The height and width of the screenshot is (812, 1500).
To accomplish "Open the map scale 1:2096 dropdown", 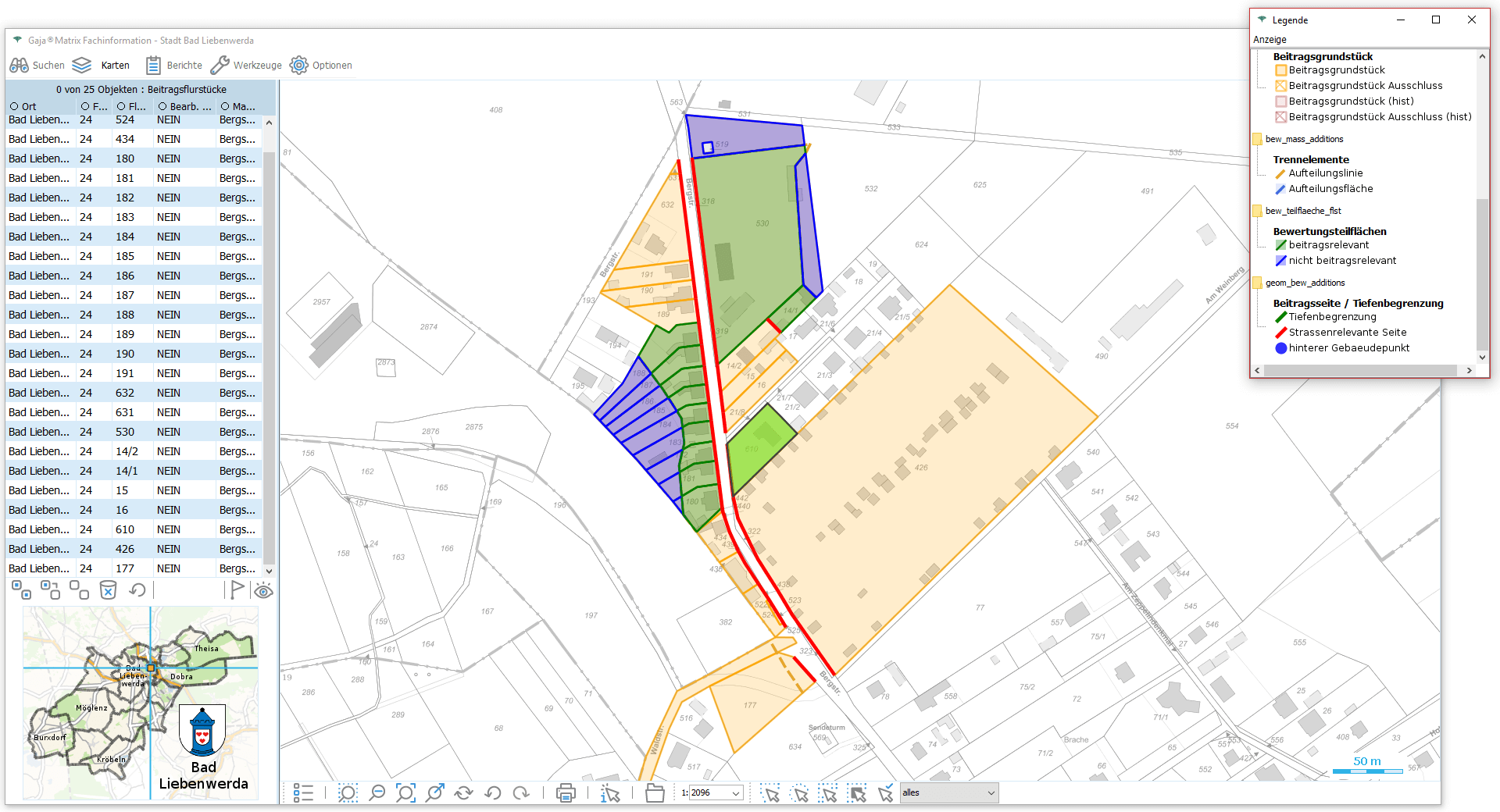I will point(735,793).
